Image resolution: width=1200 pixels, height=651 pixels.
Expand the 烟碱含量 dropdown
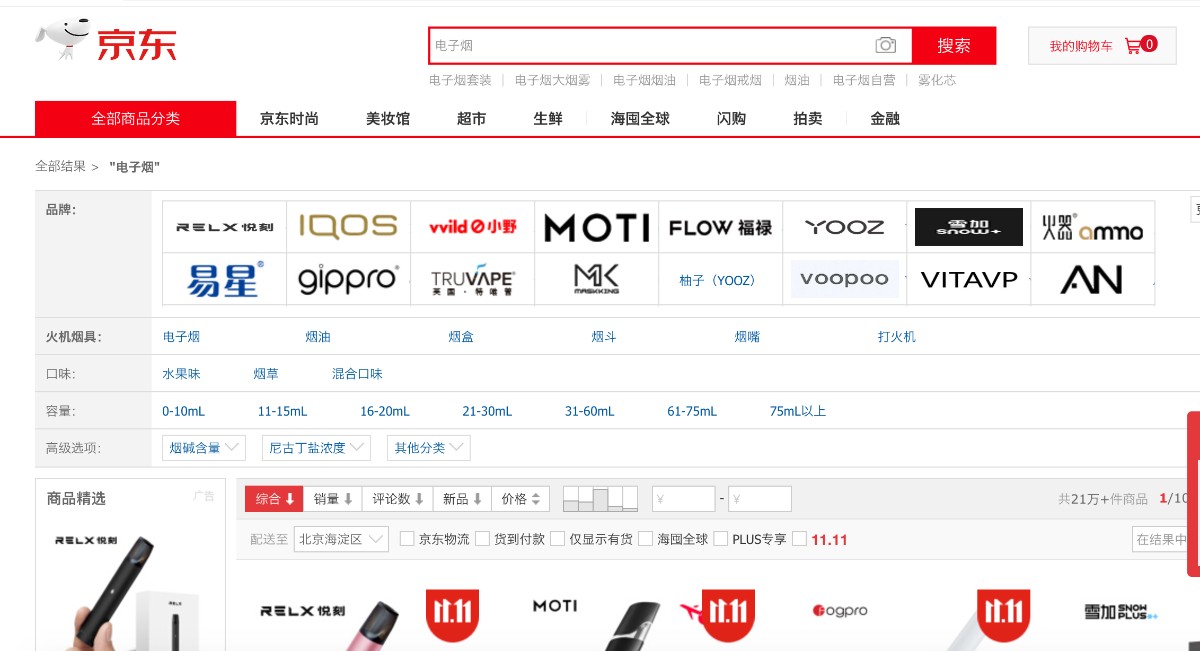[x=204, y=448]
